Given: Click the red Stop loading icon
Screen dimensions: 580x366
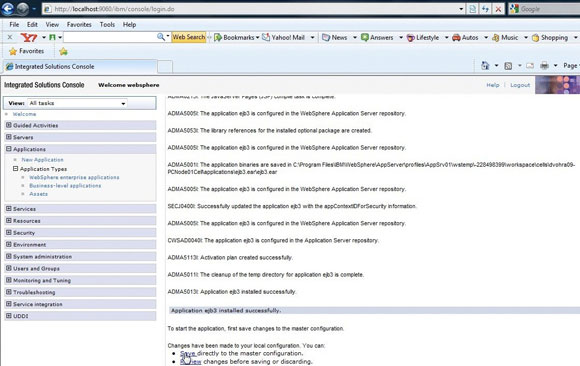Looking at the screenshot, I should (x=498, y=9).
